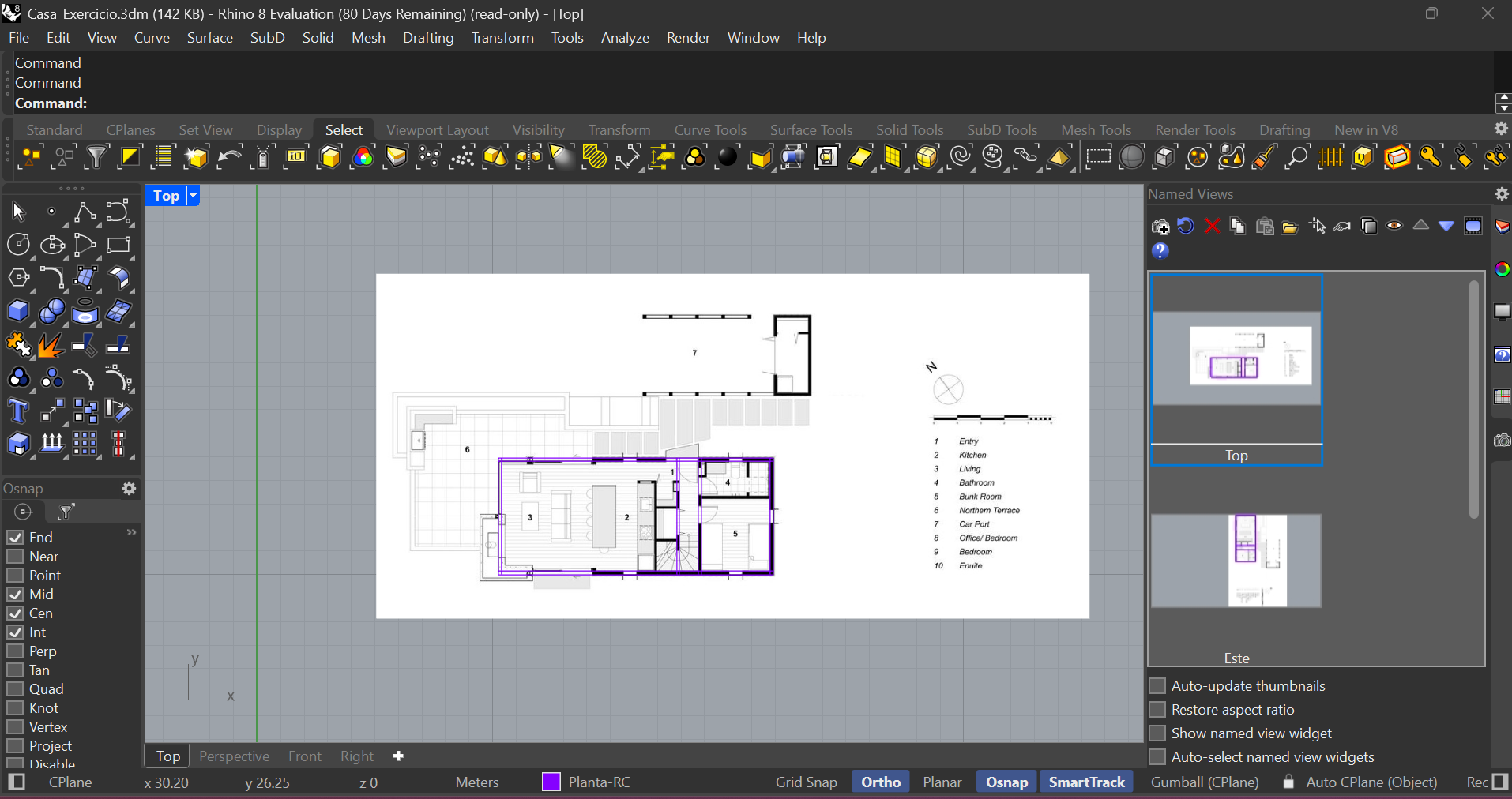This screenshot has height=799, width=1512.
Task: Click the Box solid tool icon
Action: click(18, 311)
